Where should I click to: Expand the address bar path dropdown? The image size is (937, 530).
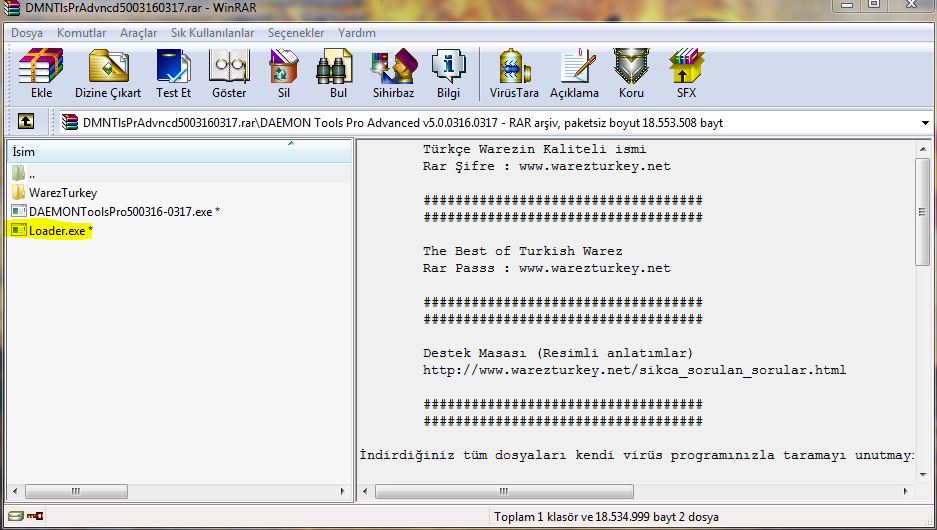(x=925, y=123)
